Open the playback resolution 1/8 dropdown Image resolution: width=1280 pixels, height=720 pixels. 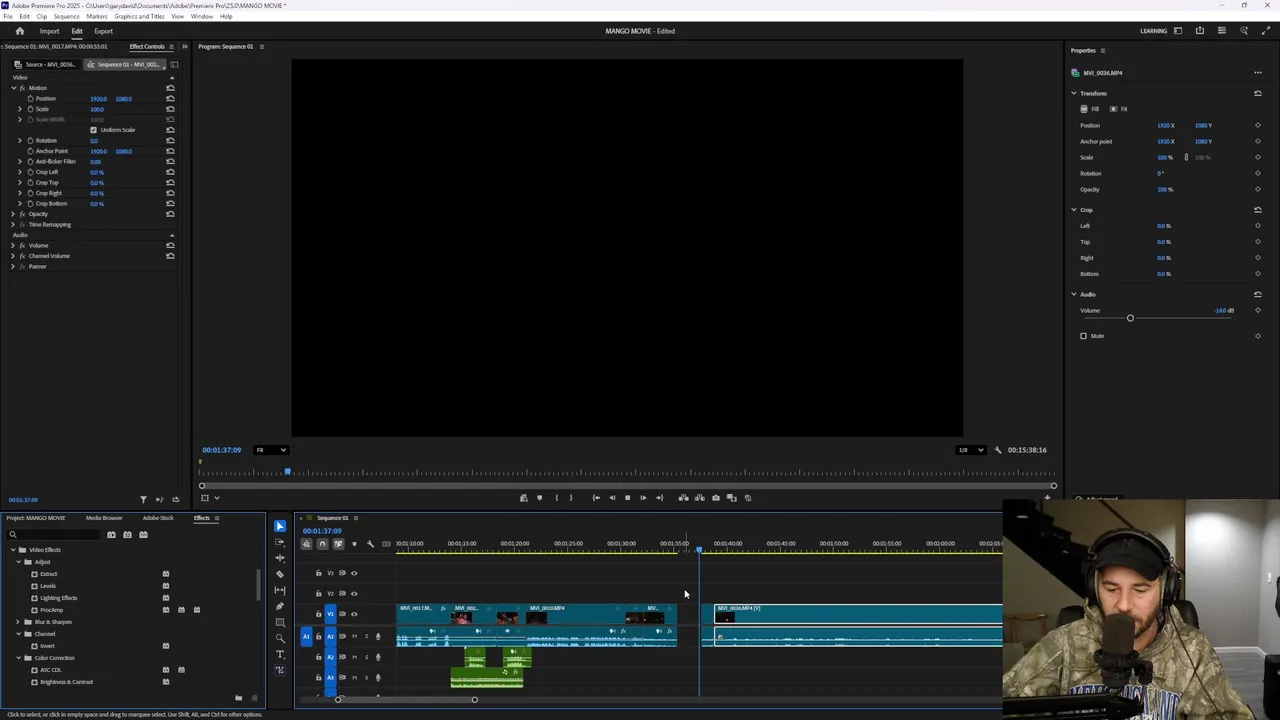970,450
